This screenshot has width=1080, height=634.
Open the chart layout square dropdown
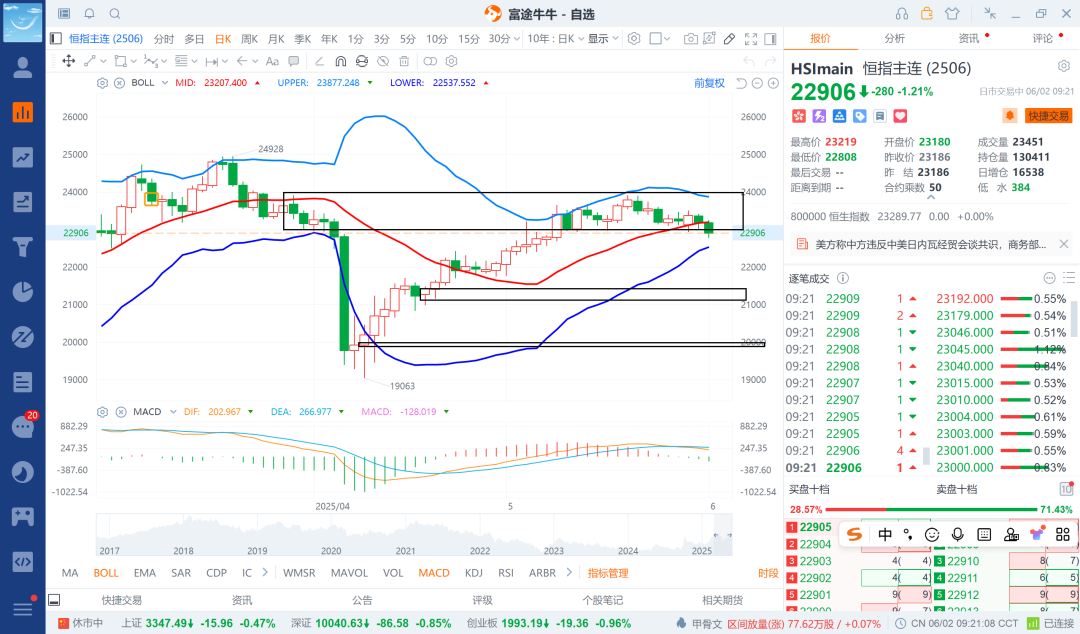point(660,39)
